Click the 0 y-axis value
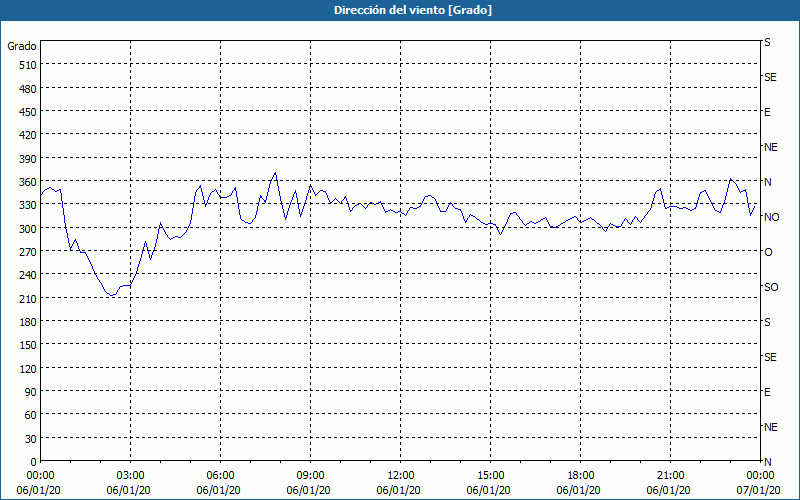Viewport: 800px width, 500px height. pos(34,462)
